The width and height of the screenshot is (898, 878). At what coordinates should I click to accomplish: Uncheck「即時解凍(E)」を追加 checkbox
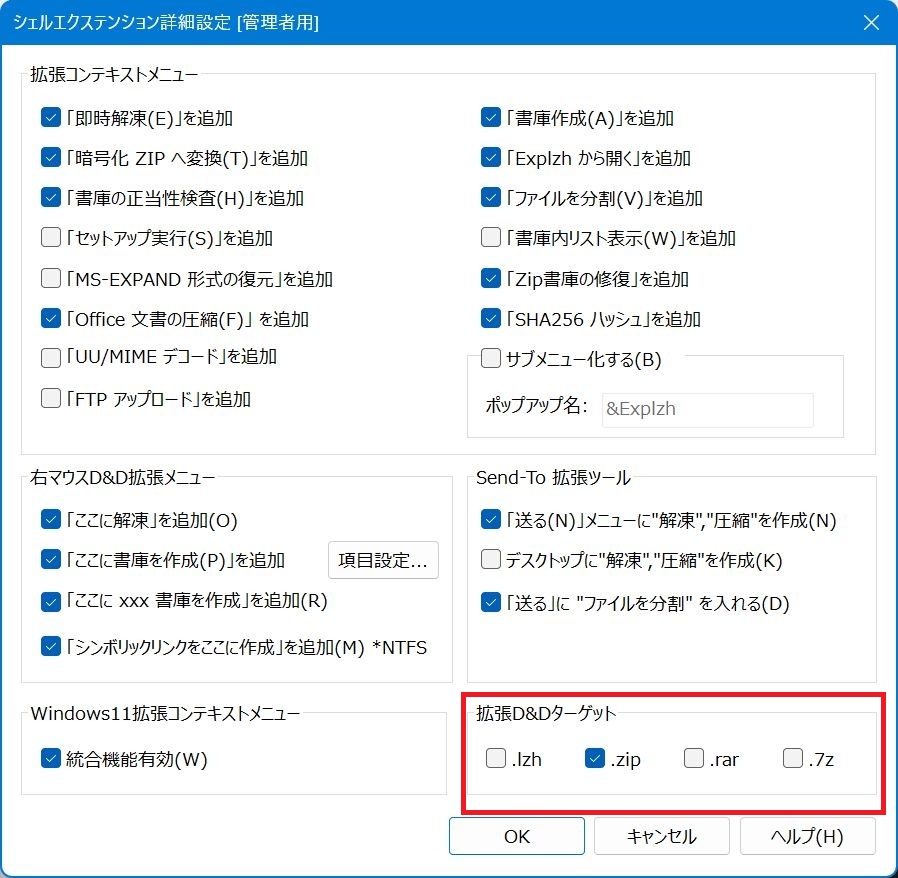(52, 118)
